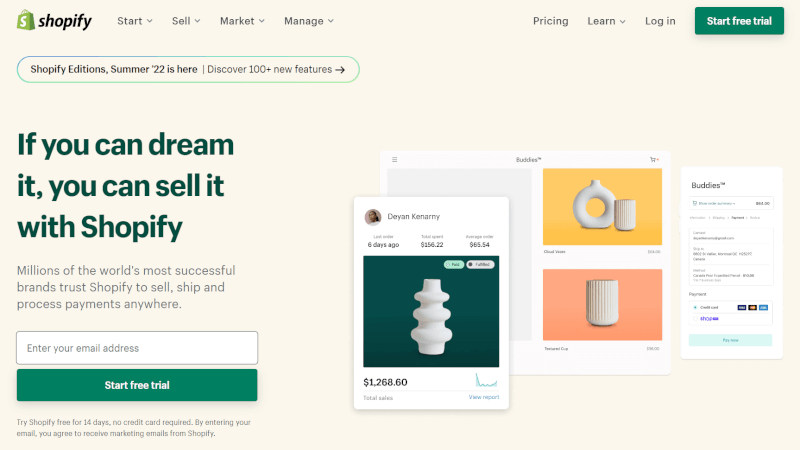Click the Shopify bag logo
Screen dimensions: 800x450
click(26, 20)
